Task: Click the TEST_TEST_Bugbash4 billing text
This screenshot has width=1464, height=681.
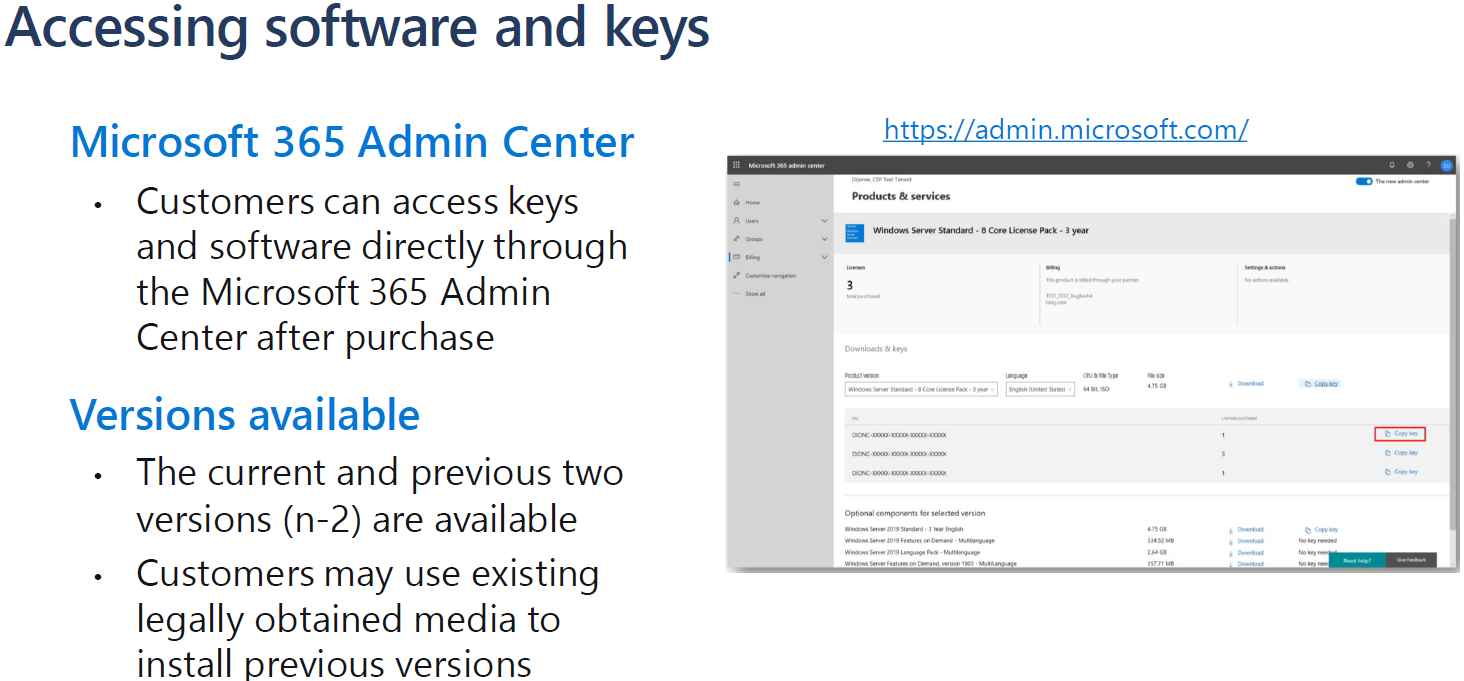Action: 1069,296
